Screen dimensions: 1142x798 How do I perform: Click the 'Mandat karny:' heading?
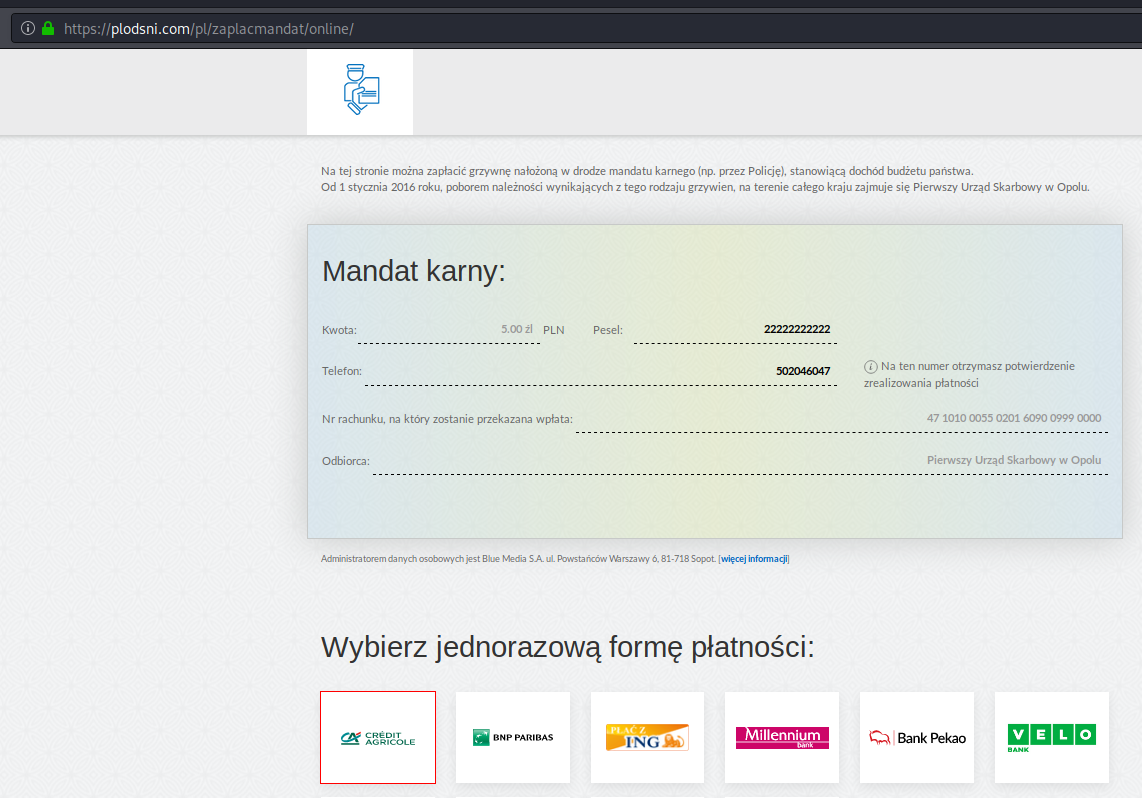point(414,271)
